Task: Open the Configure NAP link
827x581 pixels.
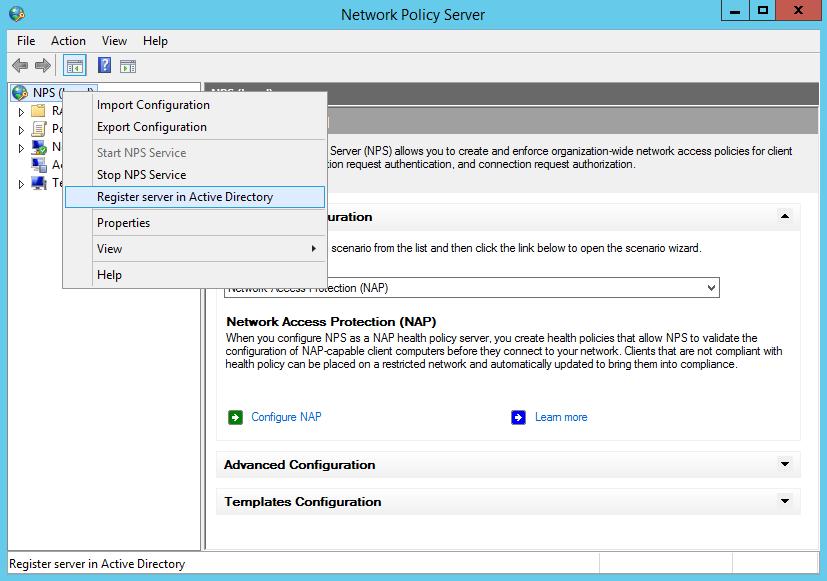Action: coord(286,417)
